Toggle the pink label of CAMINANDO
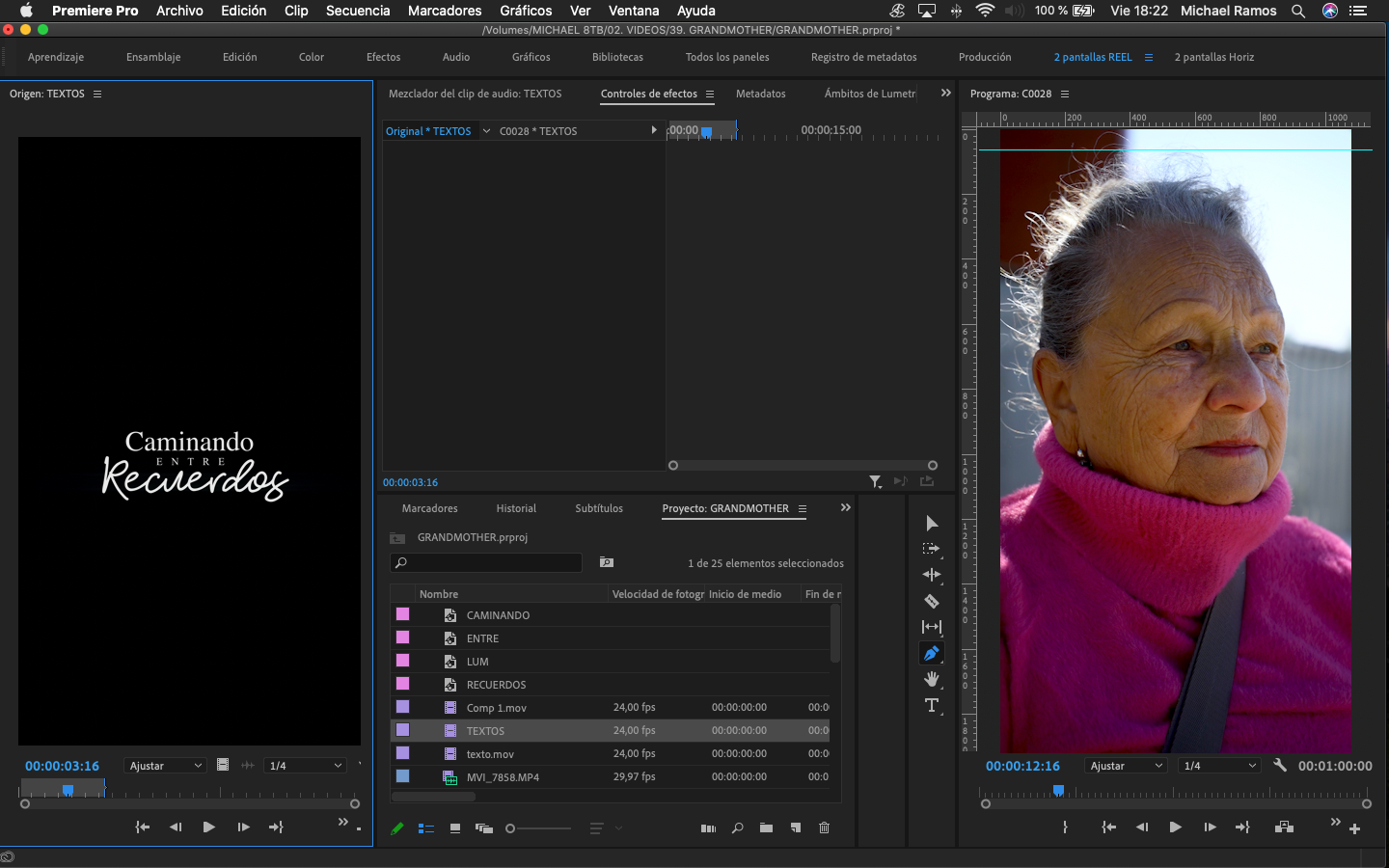 403,614
